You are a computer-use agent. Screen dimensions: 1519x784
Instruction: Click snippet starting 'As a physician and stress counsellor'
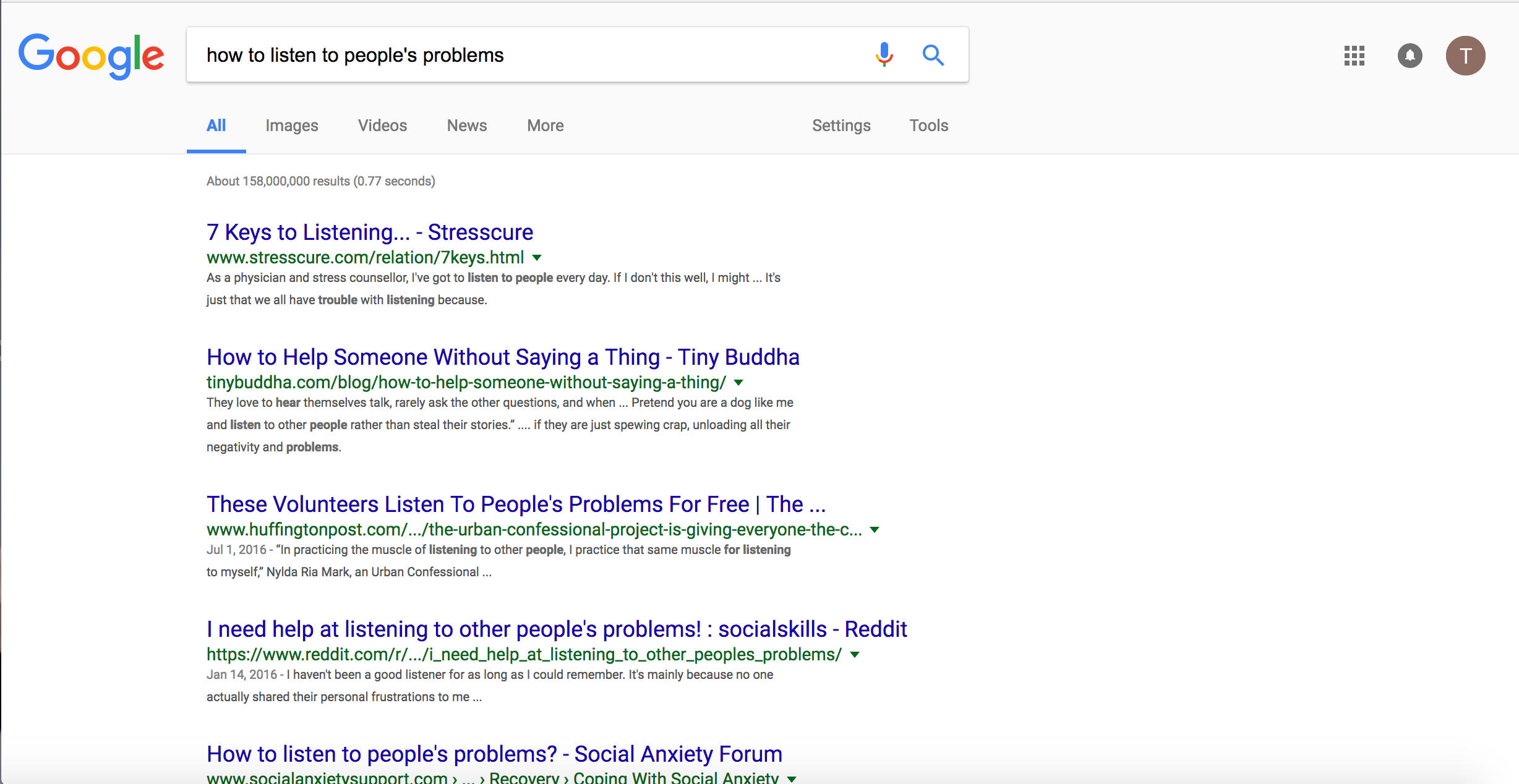coord(494,289)
